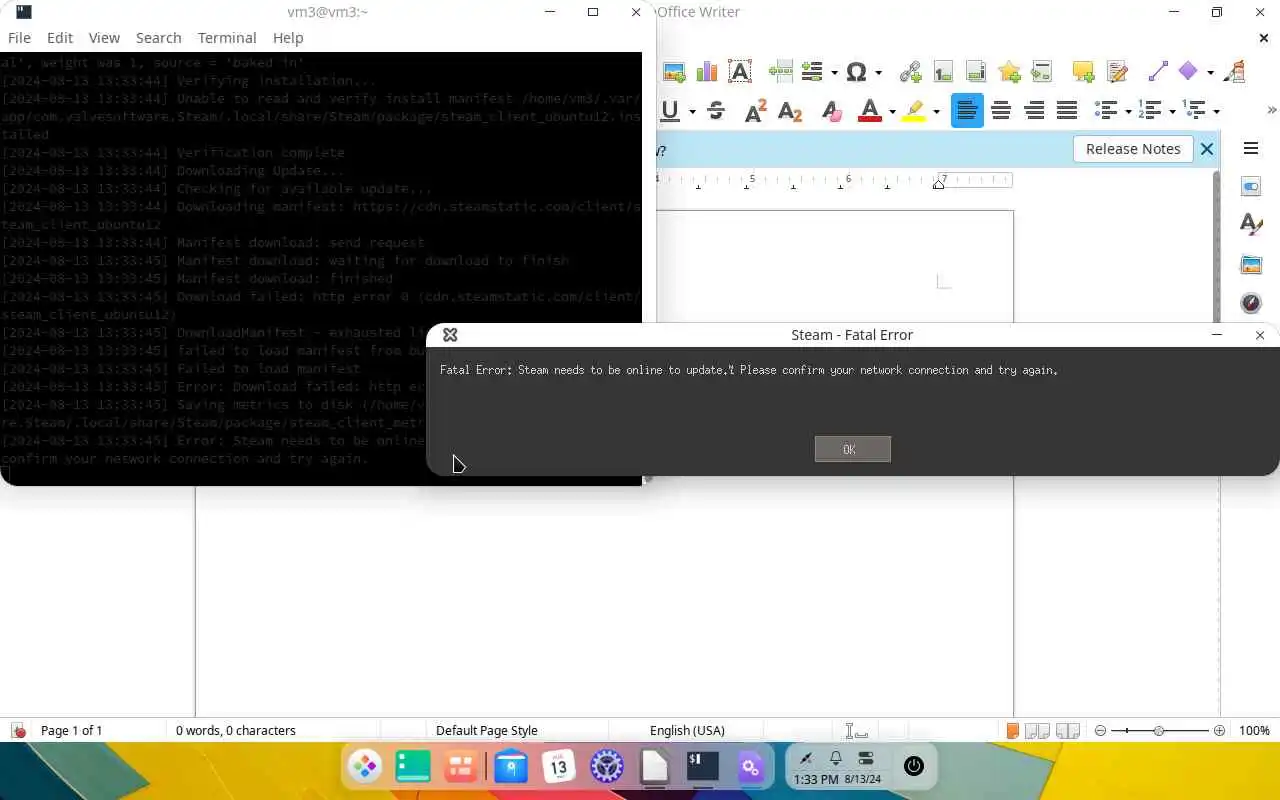Click the Insert Endnote icon
The image size is (1280, 800).
pyautogui.click(x=976, y=72)
